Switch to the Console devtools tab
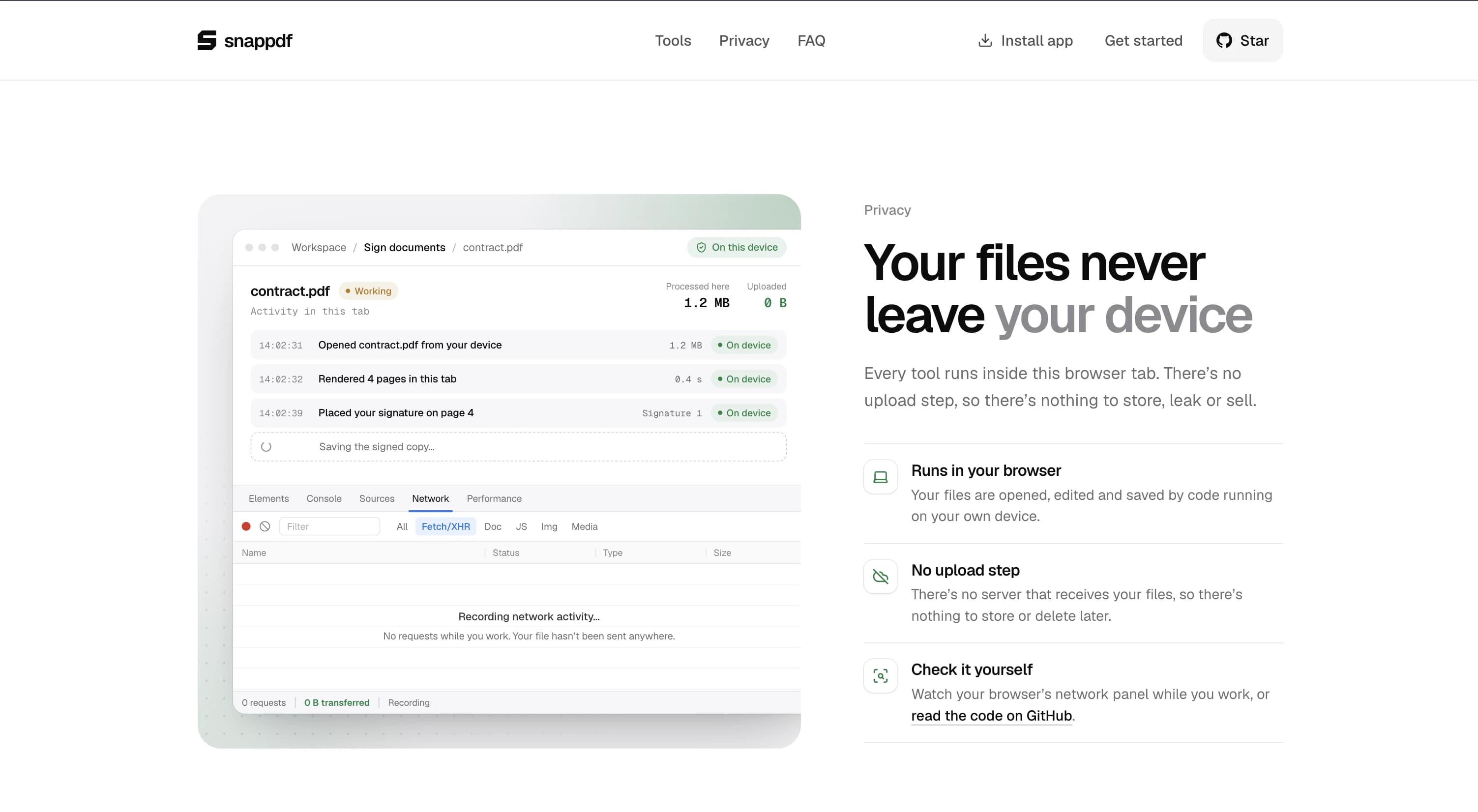1478x812 pixels. coord(324,498)
